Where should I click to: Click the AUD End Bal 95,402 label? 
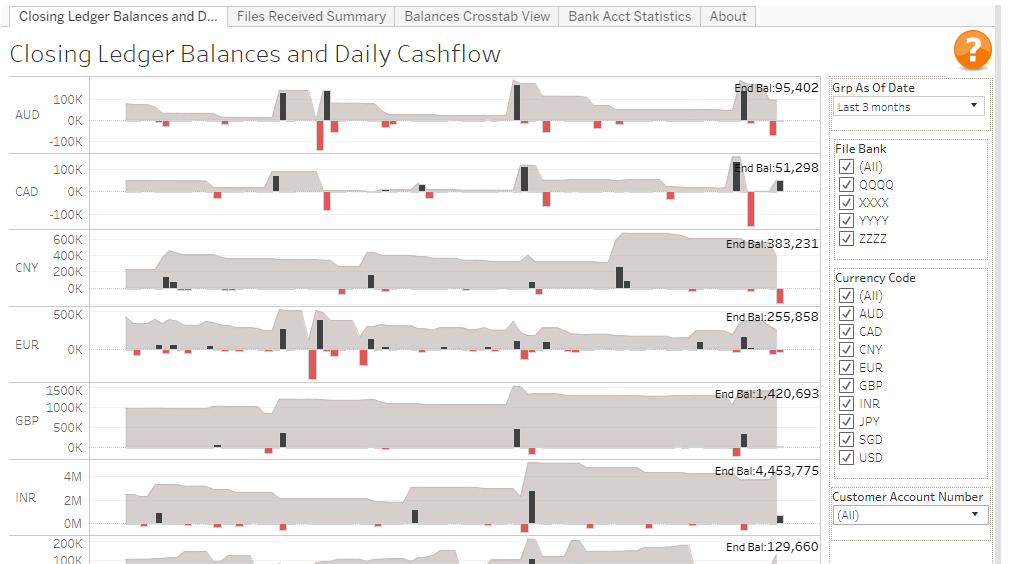(777, 88)
